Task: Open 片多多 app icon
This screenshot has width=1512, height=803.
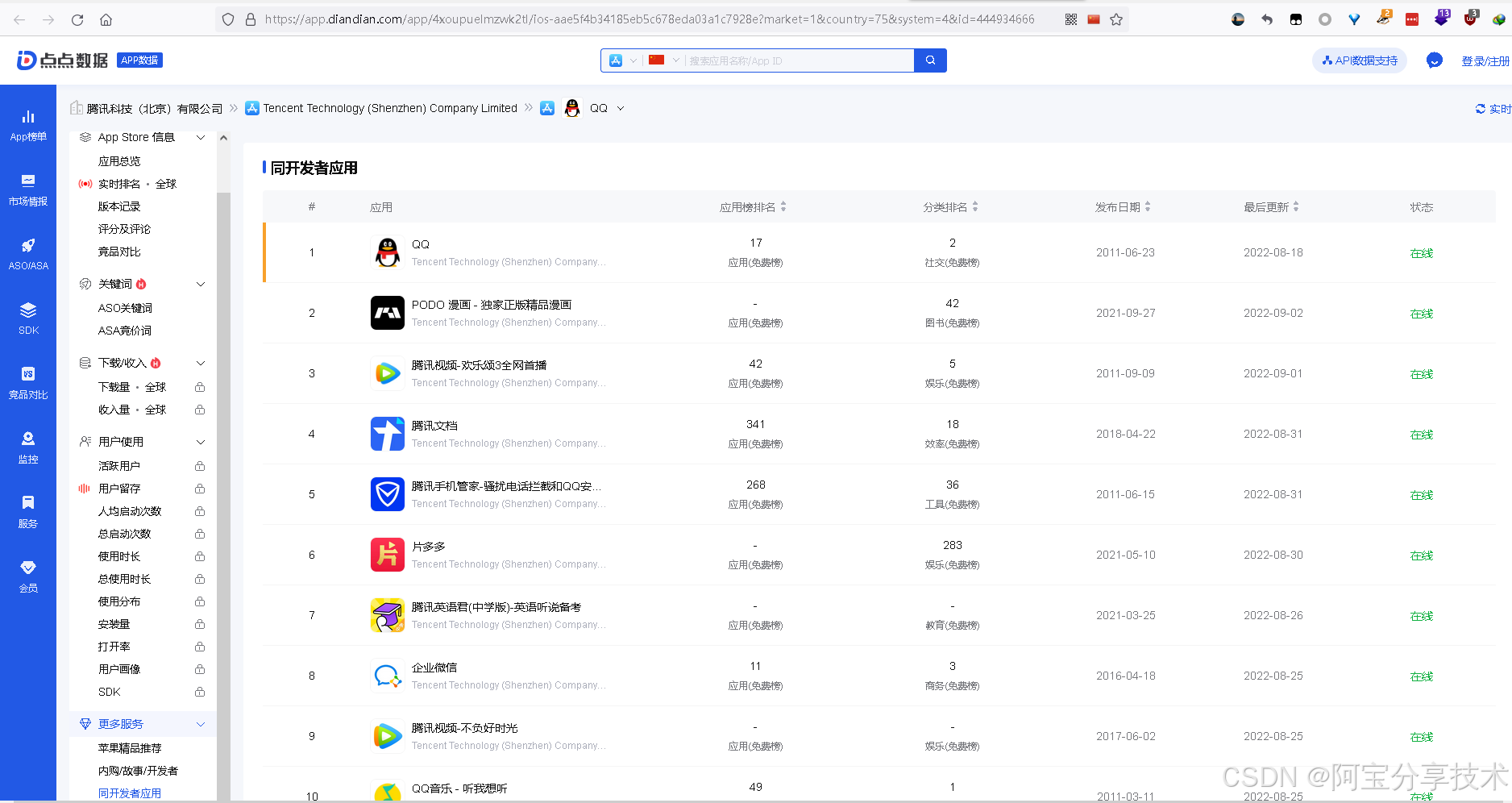Action: tap(388, 555)
